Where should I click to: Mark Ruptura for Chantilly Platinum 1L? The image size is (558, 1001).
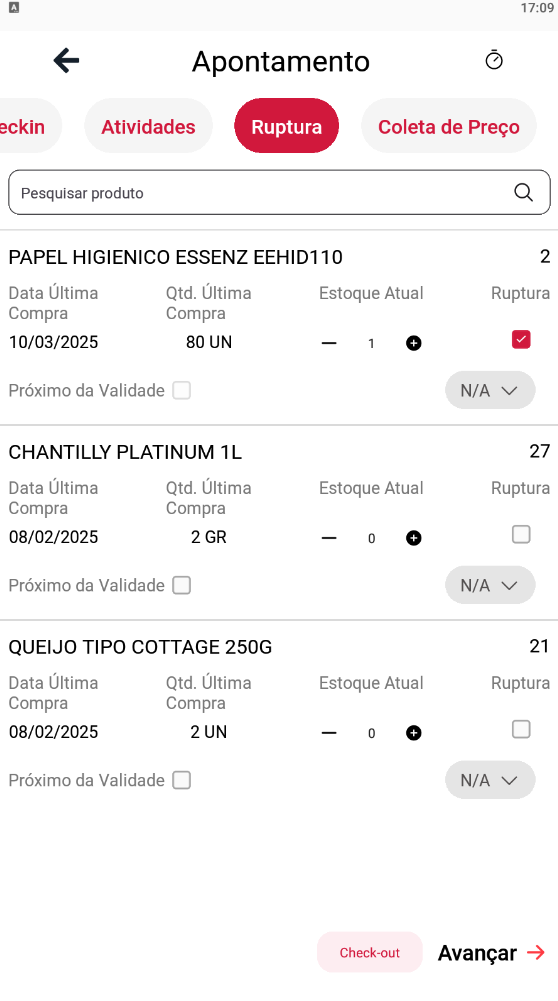[x=521, y=534]
